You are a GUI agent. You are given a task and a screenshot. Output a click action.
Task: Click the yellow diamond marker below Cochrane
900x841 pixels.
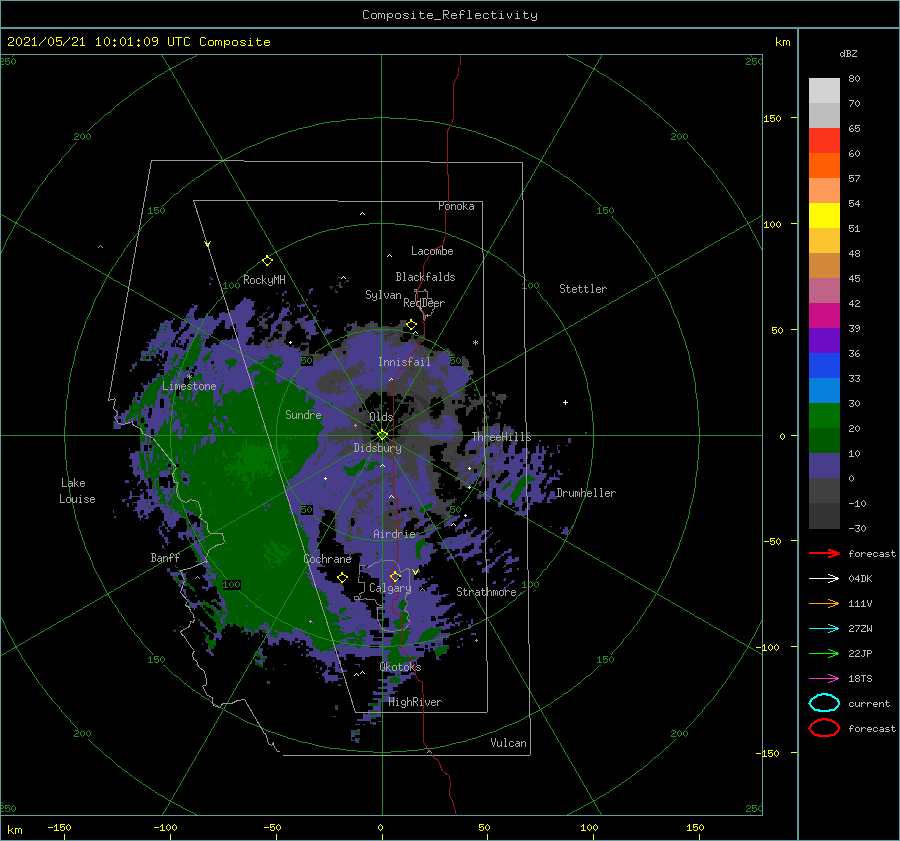[x=343, y=578]
